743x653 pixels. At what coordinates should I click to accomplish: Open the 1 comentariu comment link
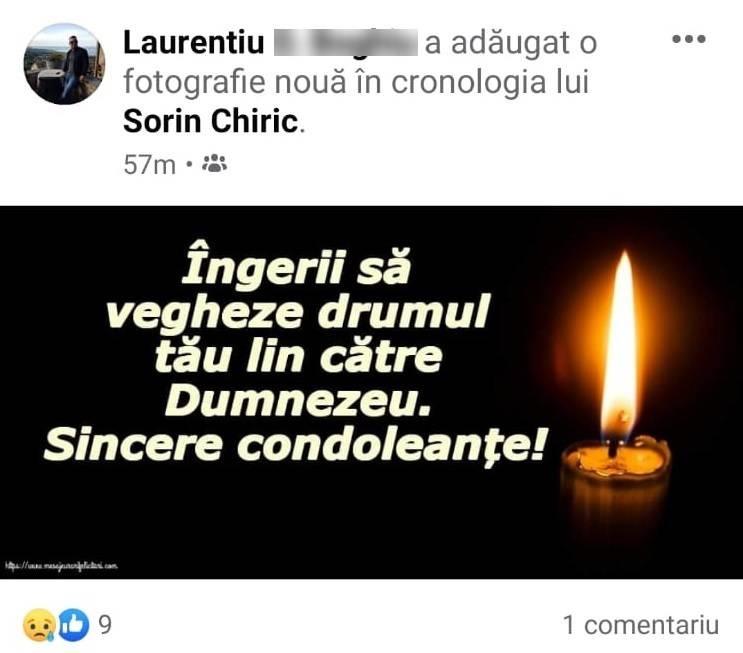pos(641,625)
